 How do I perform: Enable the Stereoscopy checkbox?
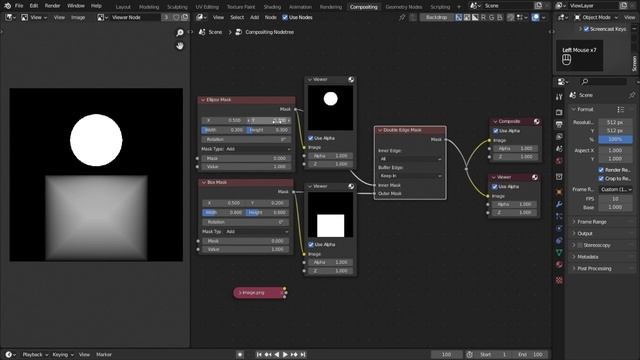point(580,245)
